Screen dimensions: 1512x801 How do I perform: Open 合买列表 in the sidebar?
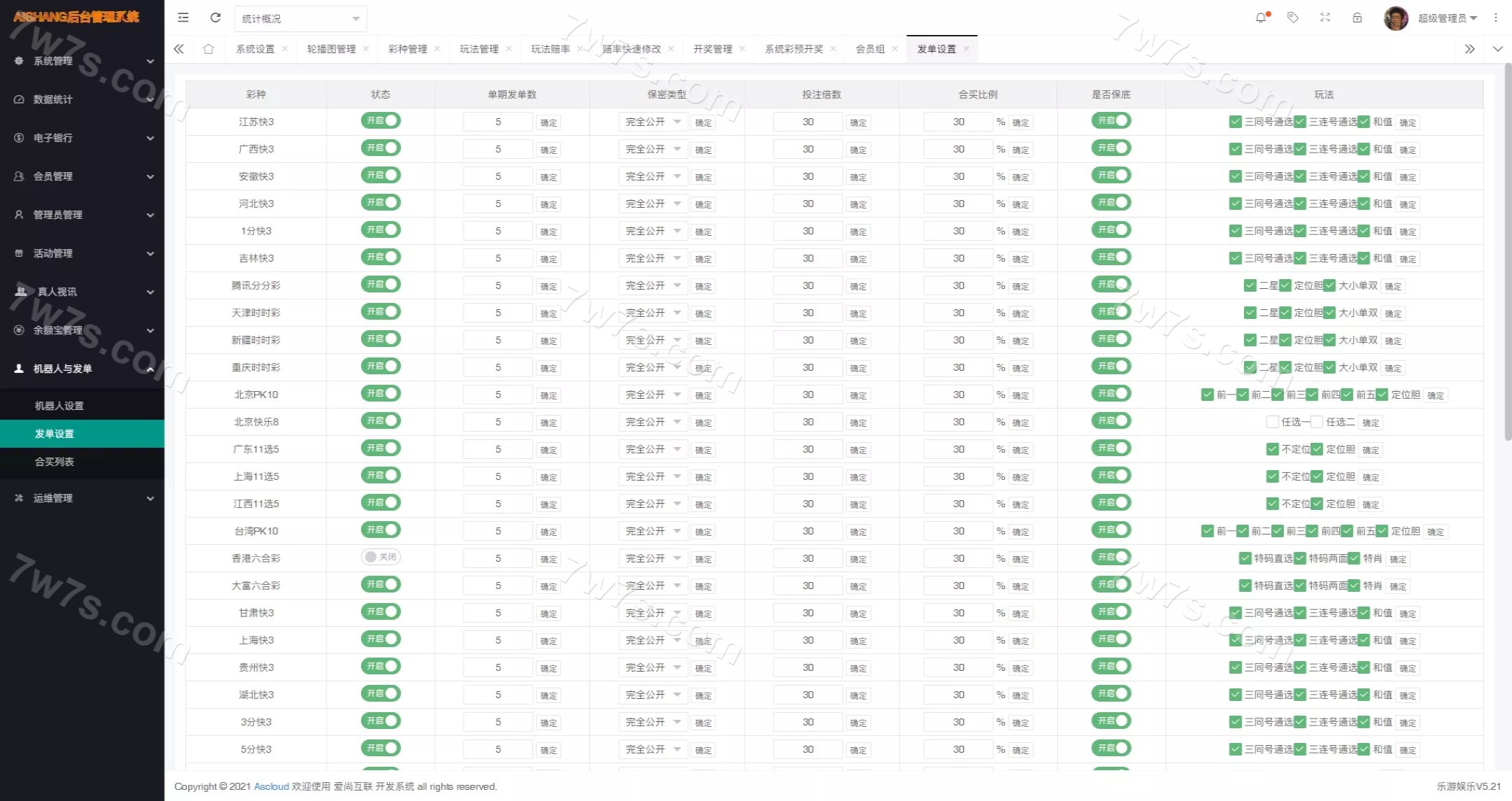(x=55, y=462)
